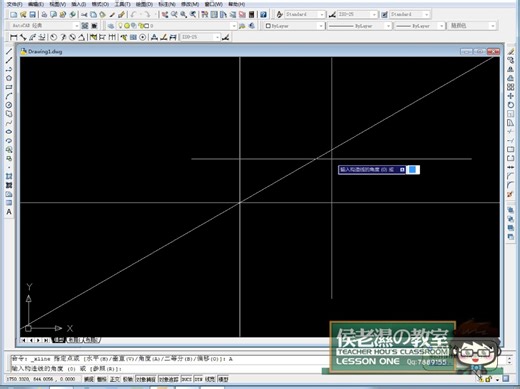The height and width of the screenshot is (389, 520).
Task: Open the 文件(F) File menu
Action: pos(15,4)
